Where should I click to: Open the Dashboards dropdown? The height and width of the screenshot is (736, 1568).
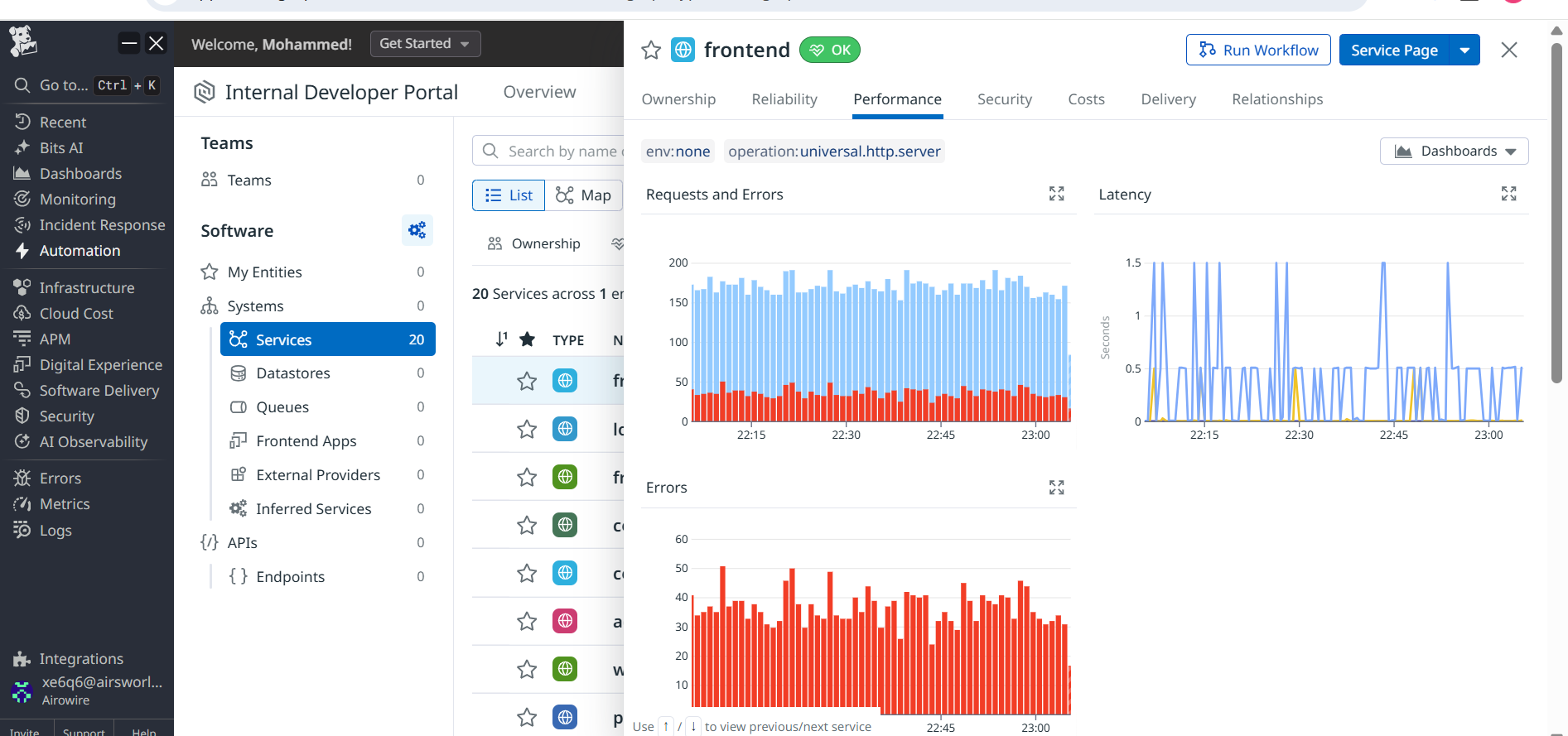tap(1454, 152)
